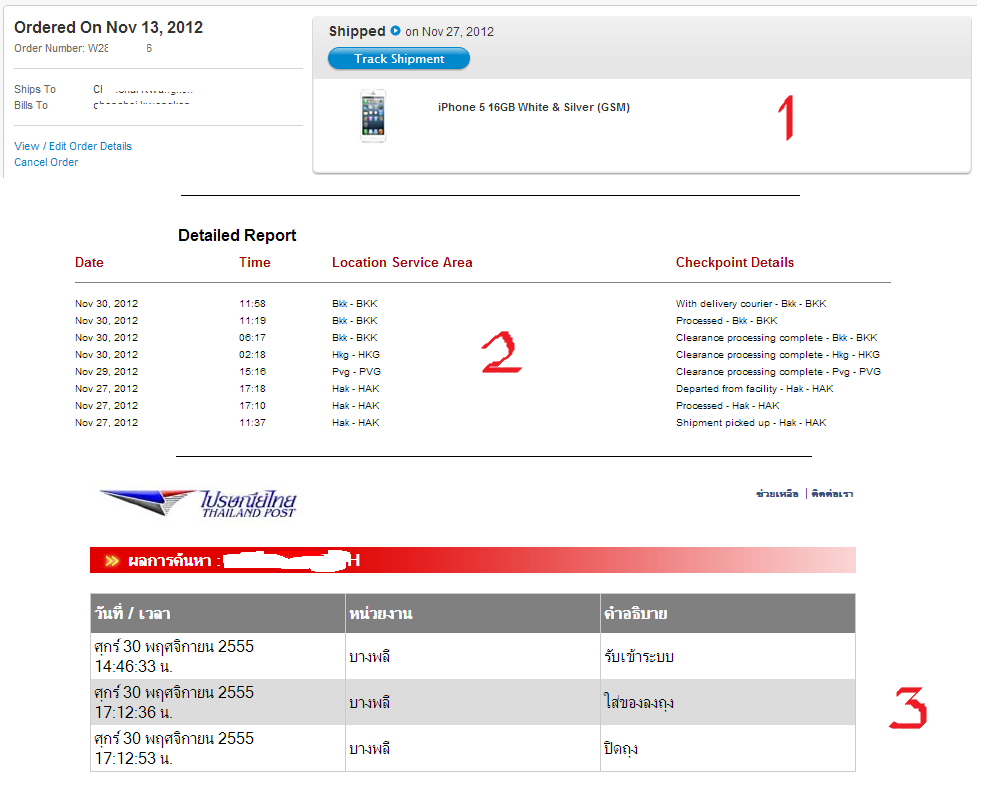Select the รับเข้าระบบ status cell
Image resolution: width=1007 pixels, height=806 pixels.
tap(728, 656)
